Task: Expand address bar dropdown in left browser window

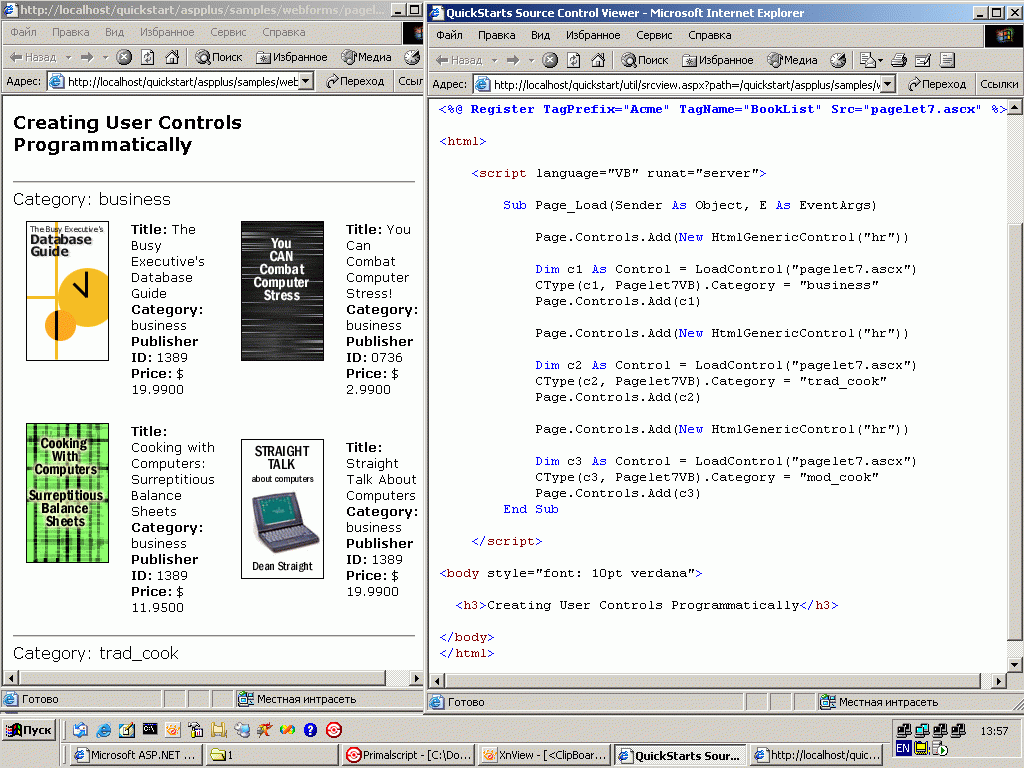Action: (x=306, y=82)
